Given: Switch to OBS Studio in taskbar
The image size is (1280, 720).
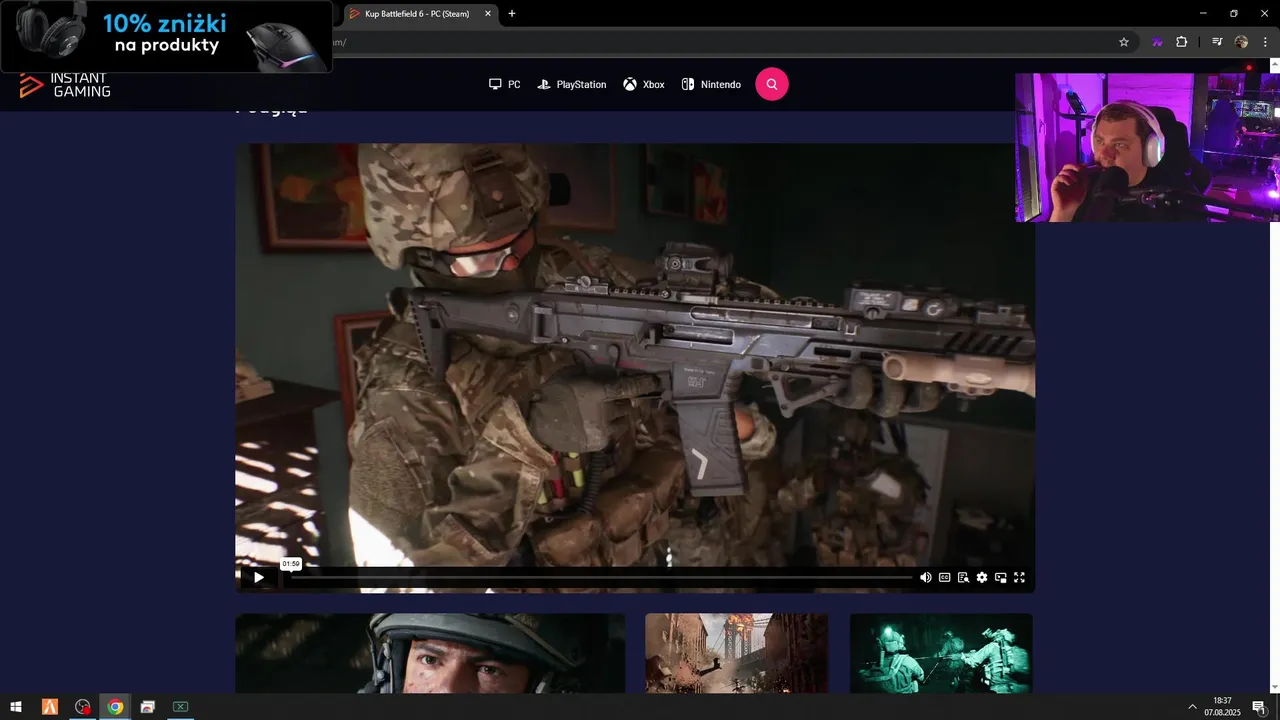Looking at the screenshot, I should pos(83,707).
